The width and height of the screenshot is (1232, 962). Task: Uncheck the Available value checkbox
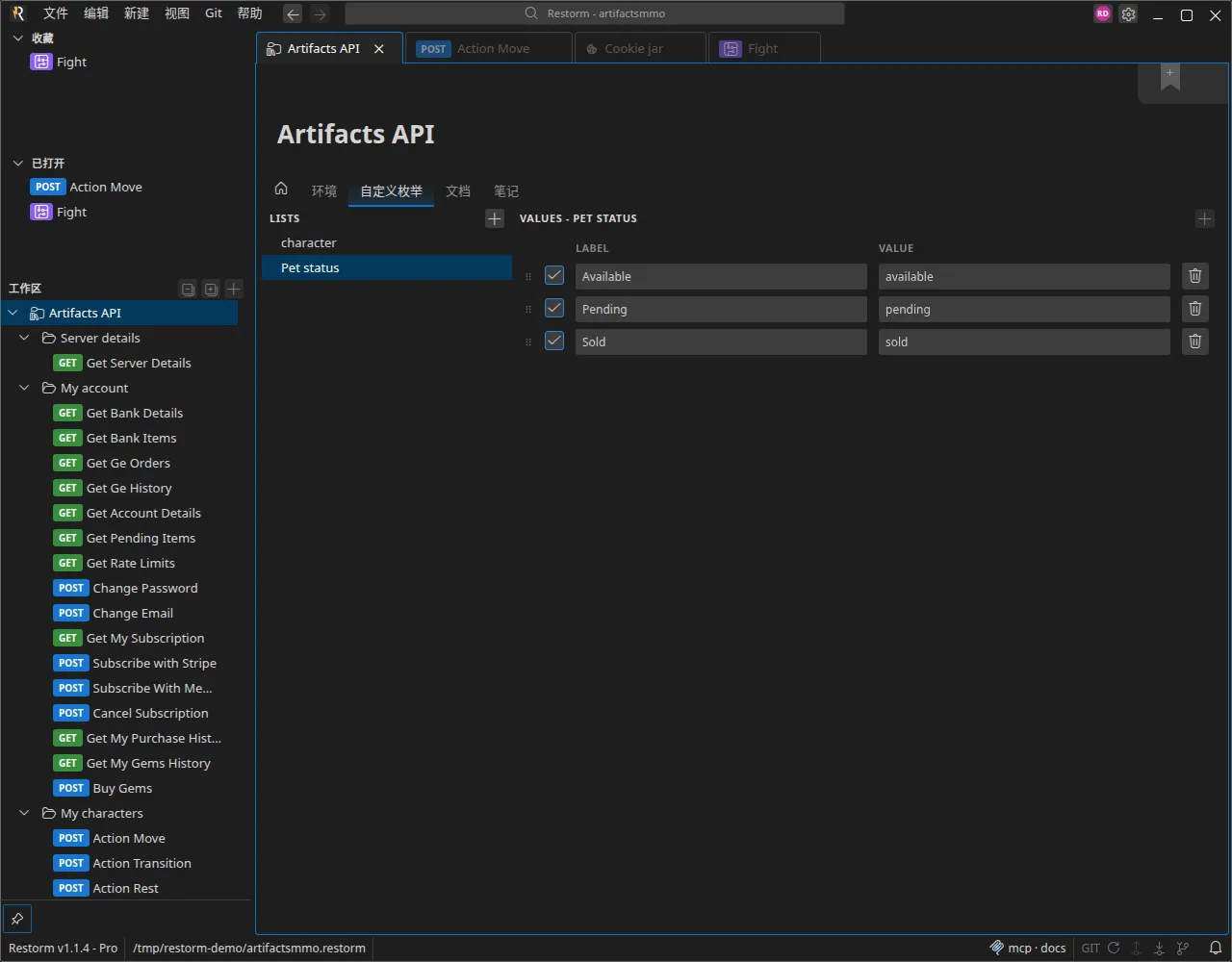[554, 276]
